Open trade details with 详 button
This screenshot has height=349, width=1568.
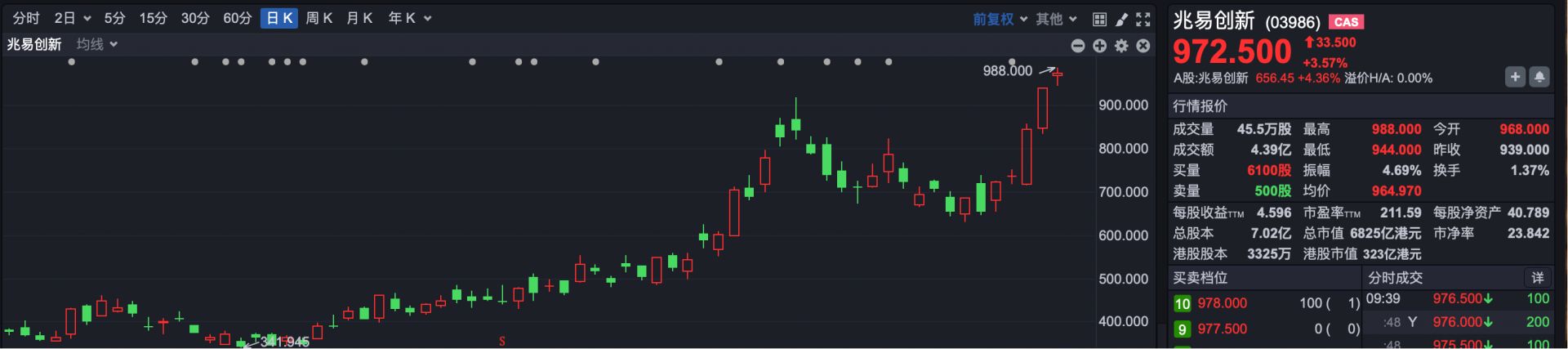tap(1538, 278)
